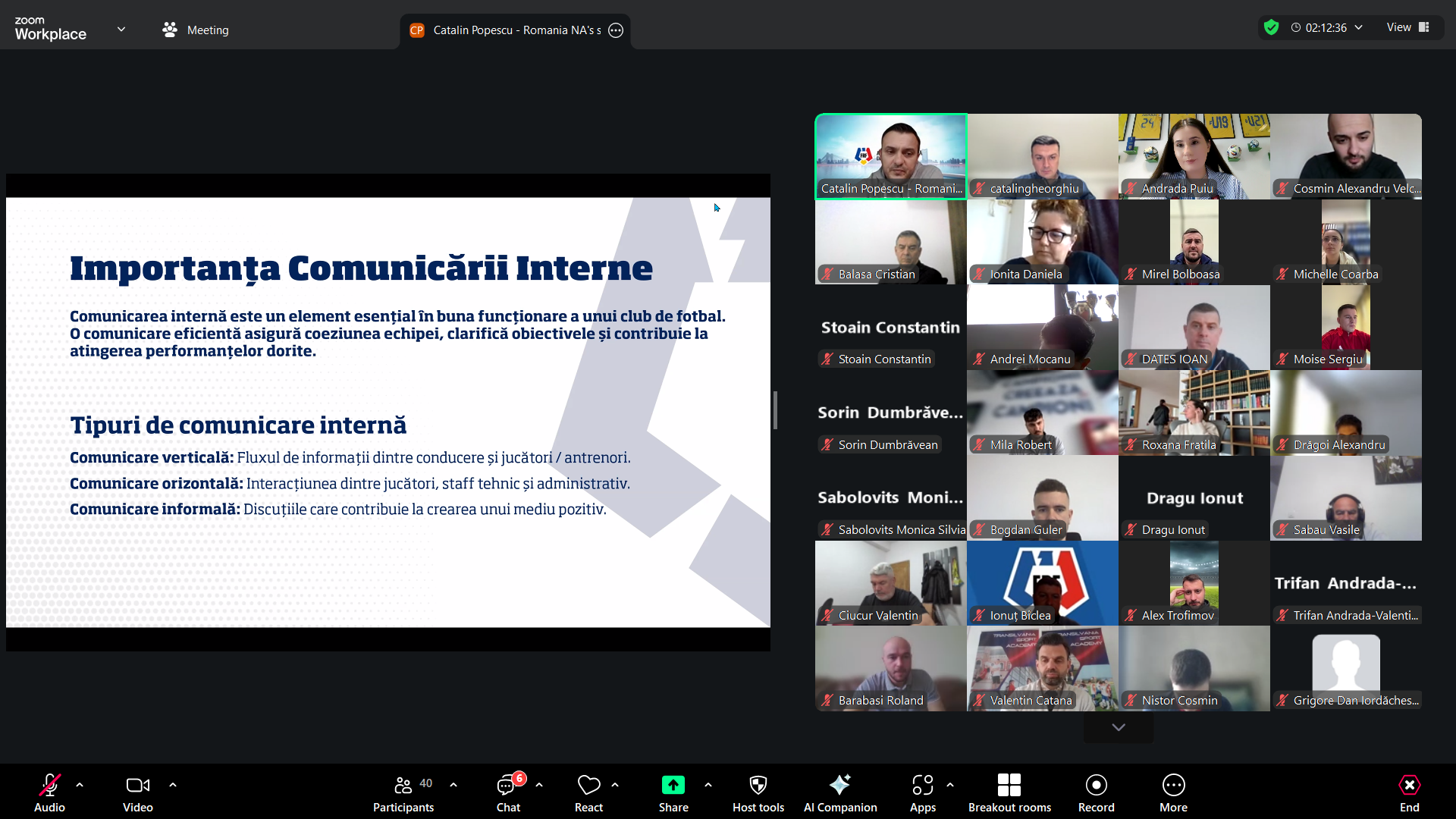1456x819 pixels.
Task: Open the Apps icon in toolbar
Action: [922, 785]
